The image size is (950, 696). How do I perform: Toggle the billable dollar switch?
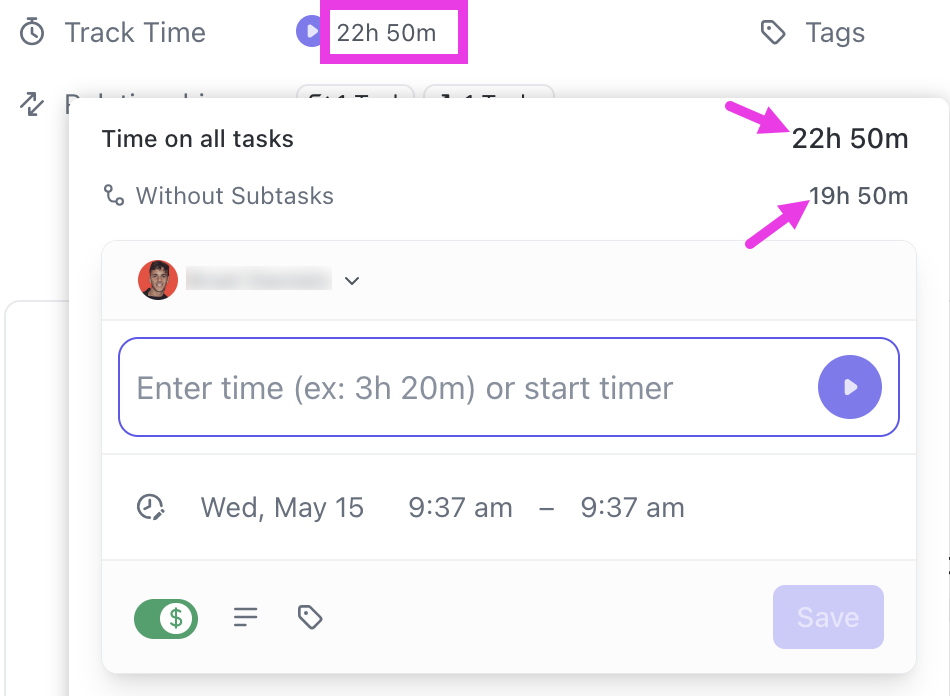[165, 617]
